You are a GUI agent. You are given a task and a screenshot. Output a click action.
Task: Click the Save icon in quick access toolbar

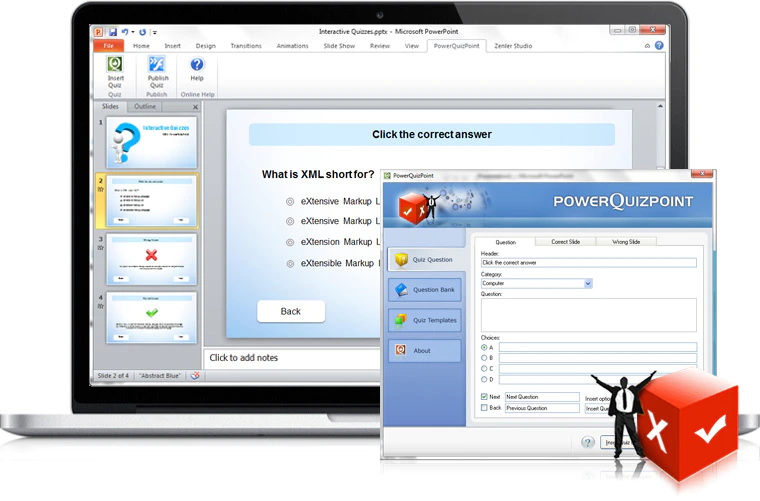(x=113, y=32)
